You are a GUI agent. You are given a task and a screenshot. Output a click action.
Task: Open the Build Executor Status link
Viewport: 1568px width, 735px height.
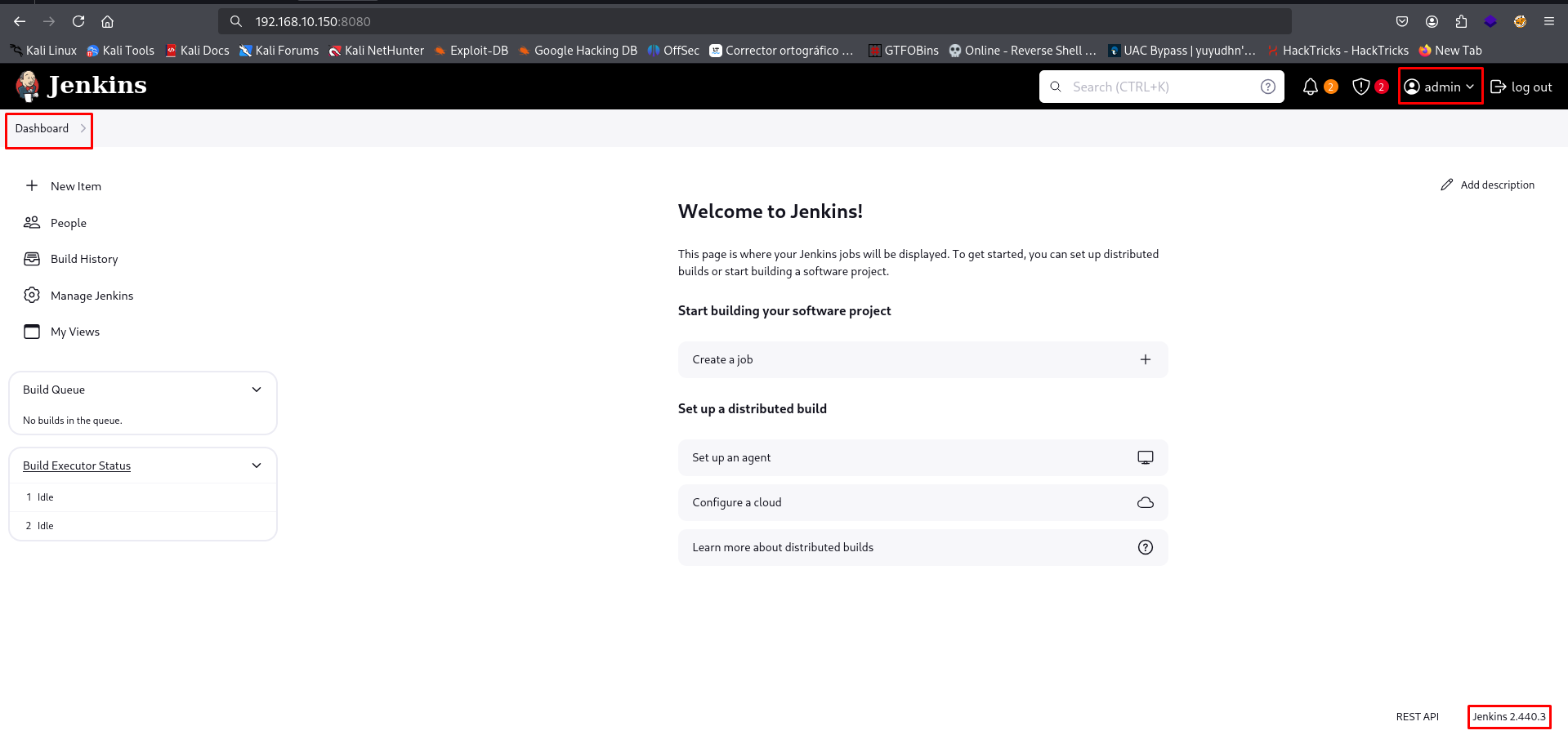pos(77,465)
